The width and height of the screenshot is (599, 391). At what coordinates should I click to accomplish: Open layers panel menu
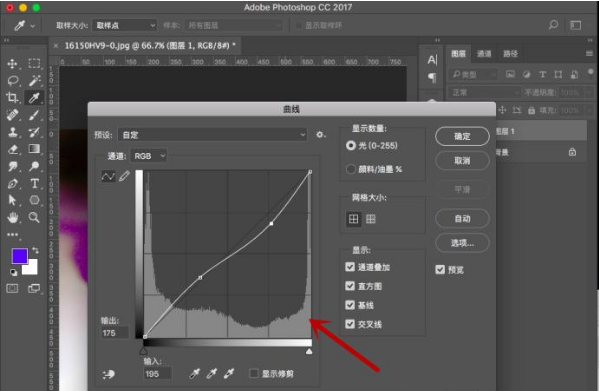coord(589,53)
